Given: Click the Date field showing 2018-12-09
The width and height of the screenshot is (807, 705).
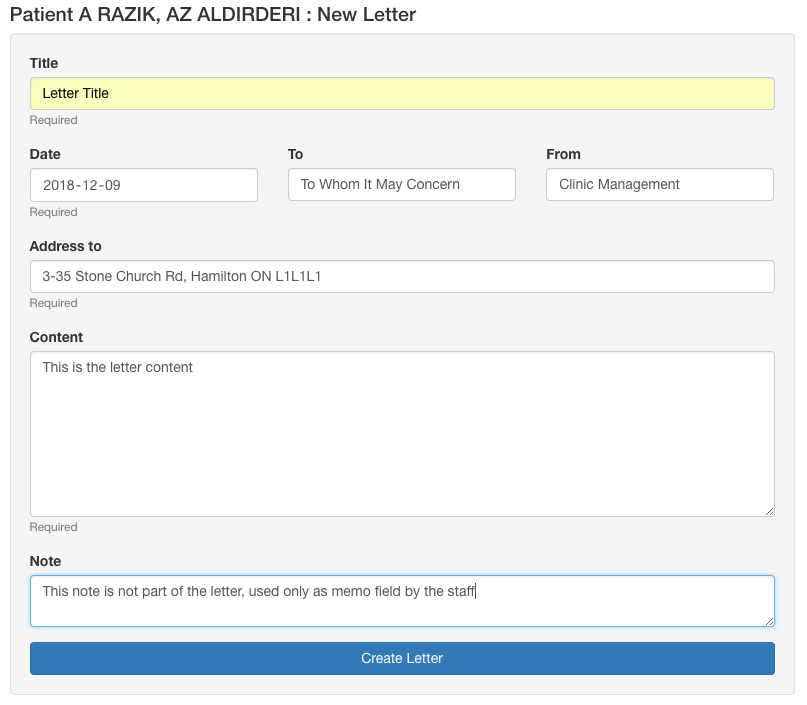Looking at the screenshot, I should coord(144,185).
